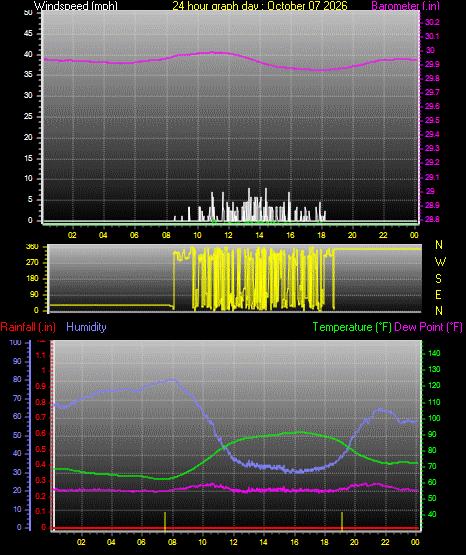Click the E compass label

438,294
